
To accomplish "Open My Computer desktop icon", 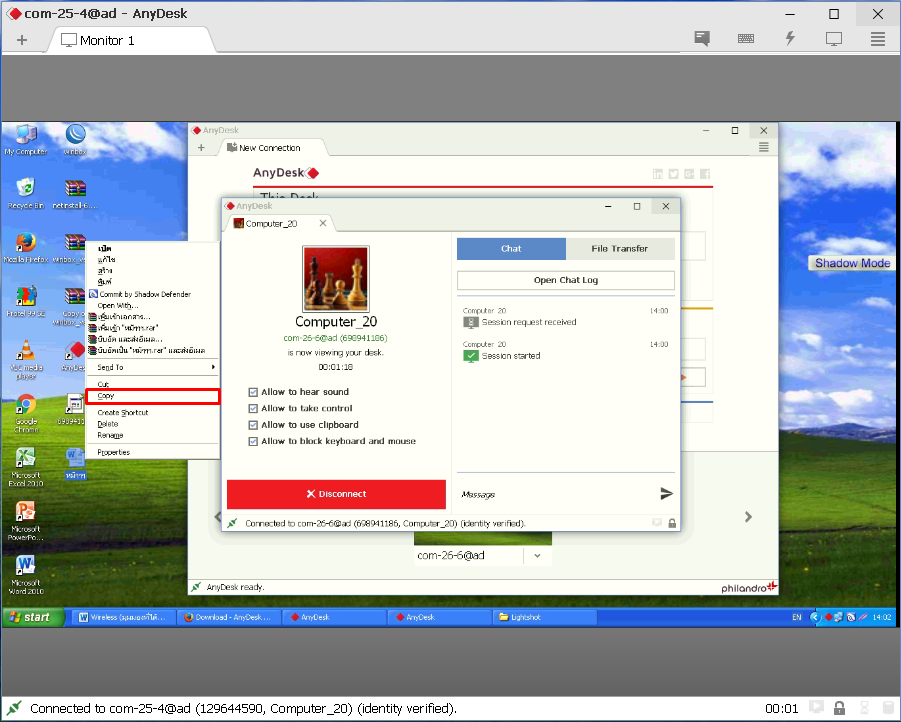I will pyautogui.click(x=25, y=140).
